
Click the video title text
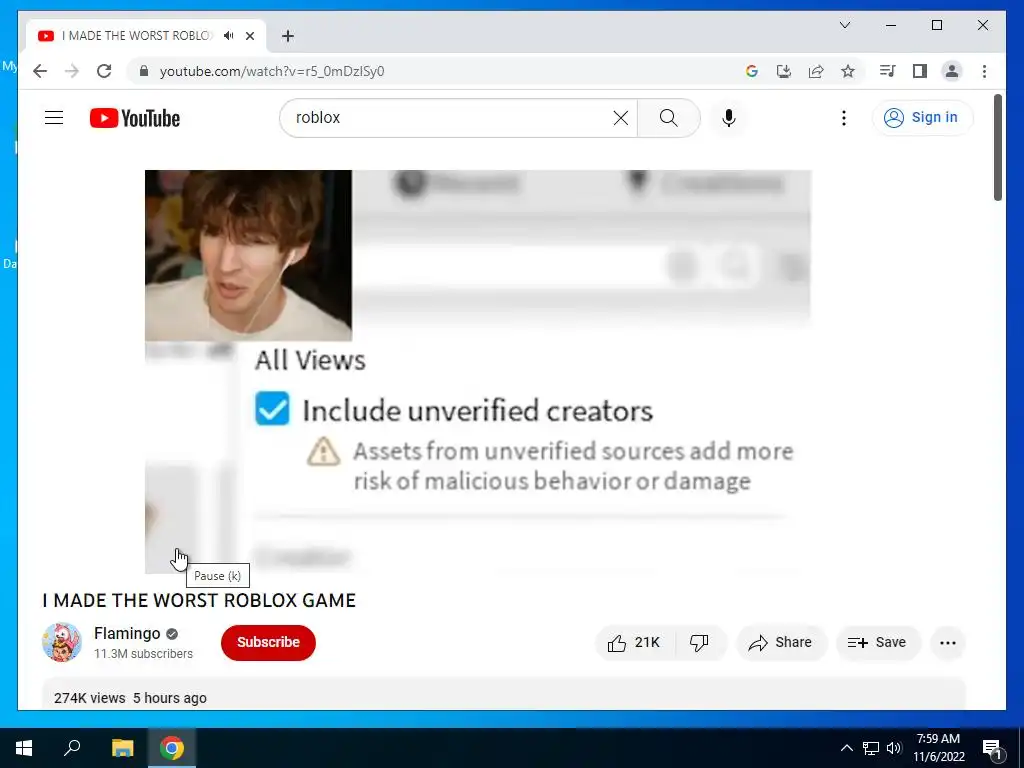[199, 601]
